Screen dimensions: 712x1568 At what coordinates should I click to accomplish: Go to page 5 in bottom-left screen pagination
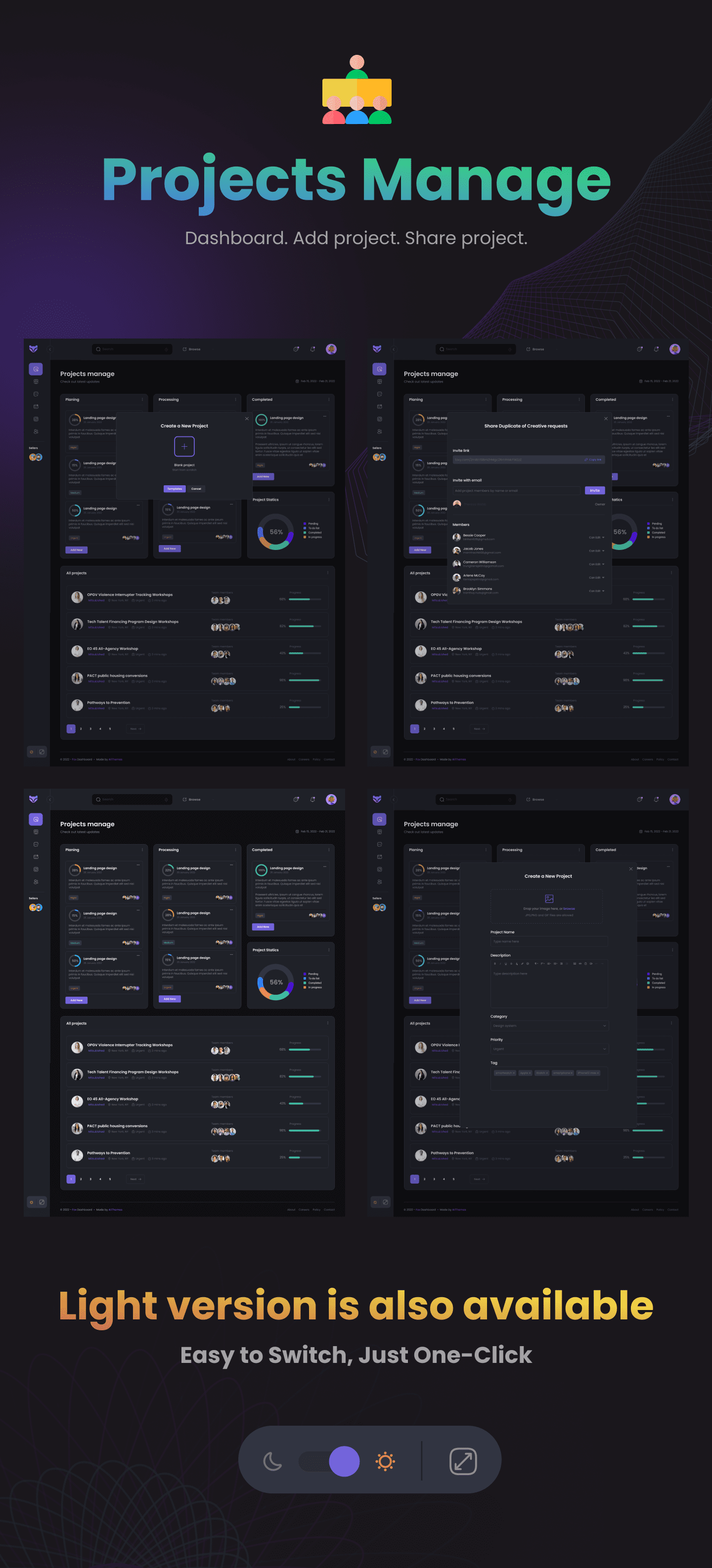point(110,1179)
